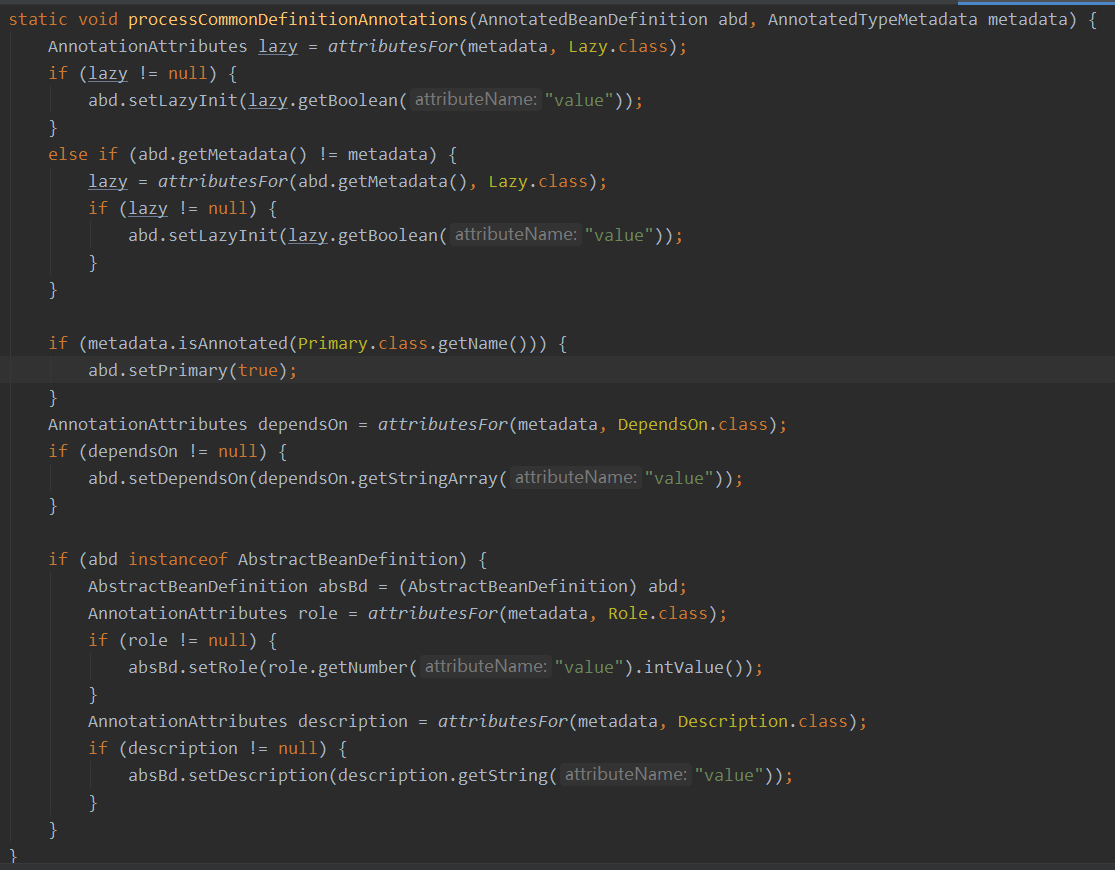
Task: Click "value" string on the setDescription line
Action: 729,776
